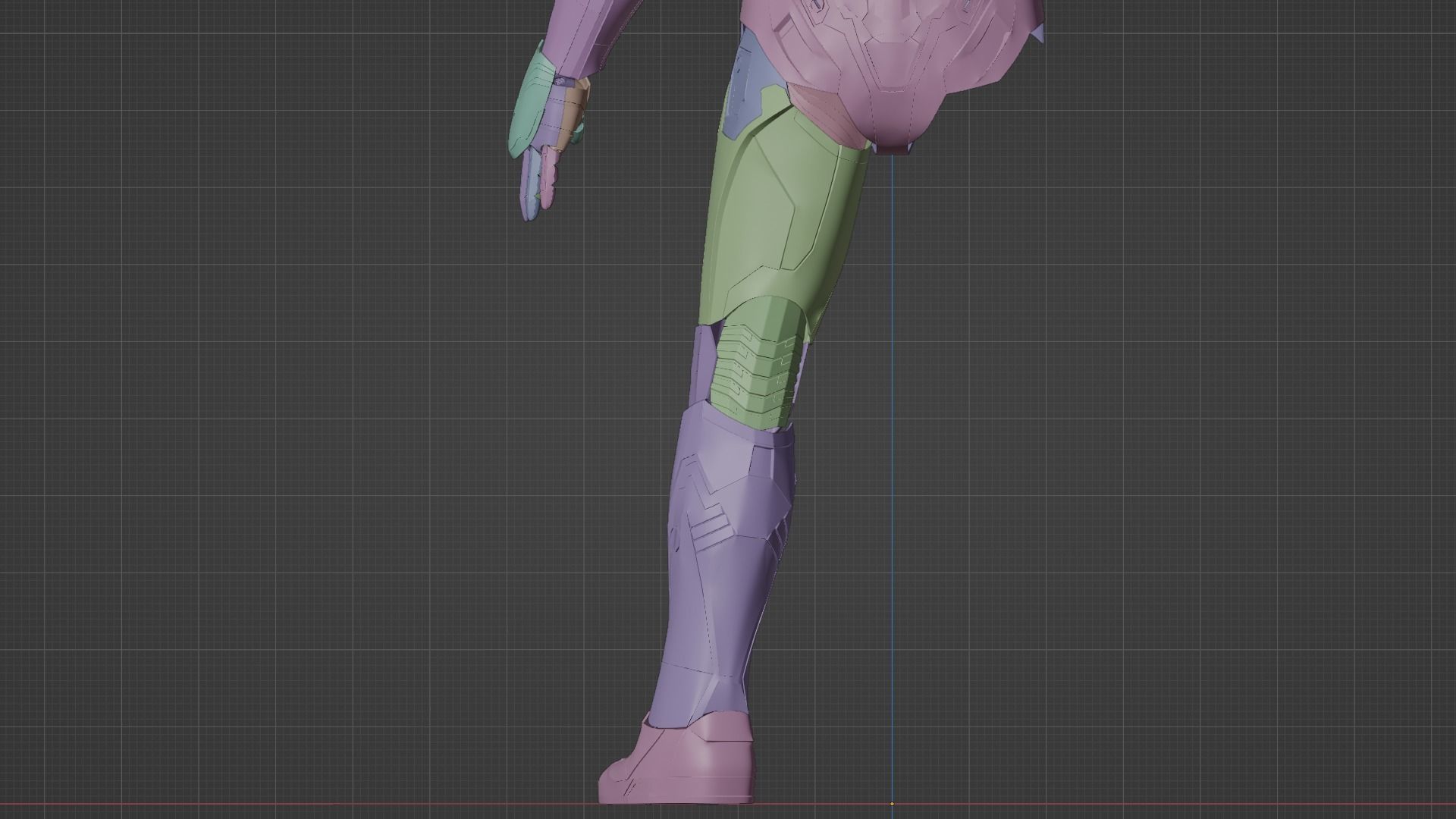Select the teal back-of-hand glove plate
The height and width of the screenshot is (819, 1456).
click(531, 106)
